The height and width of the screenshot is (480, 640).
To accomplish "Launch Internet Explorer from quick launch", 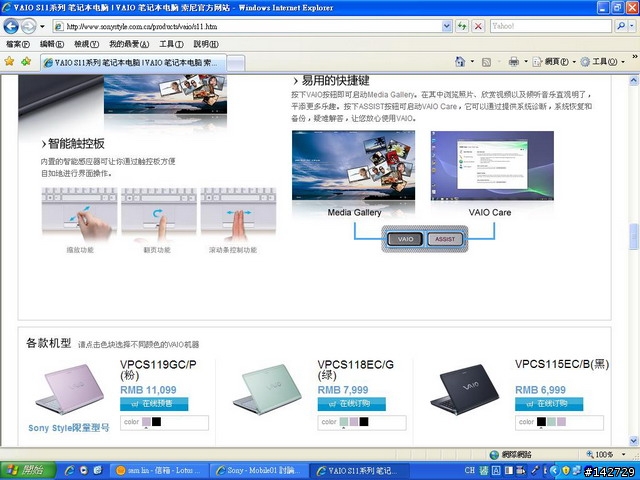I will 70,470.
